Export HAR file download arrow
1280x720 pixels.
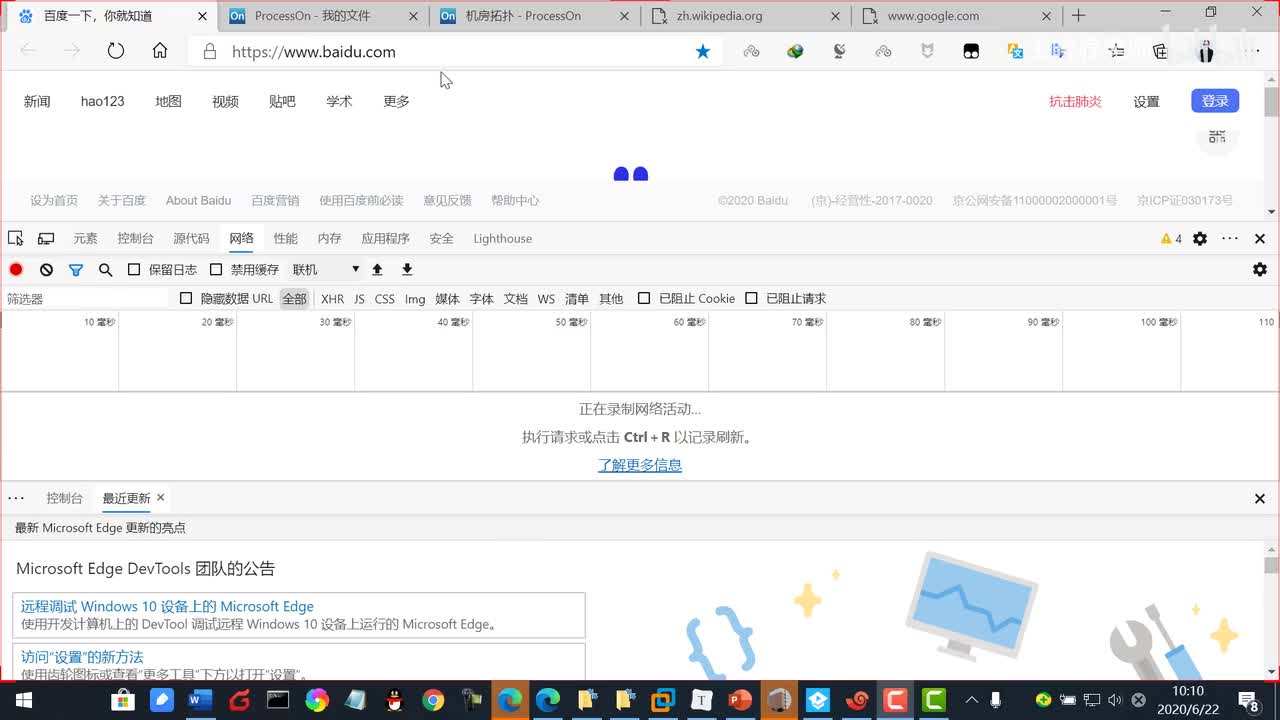pyautogui.click(x=407, y=269)
